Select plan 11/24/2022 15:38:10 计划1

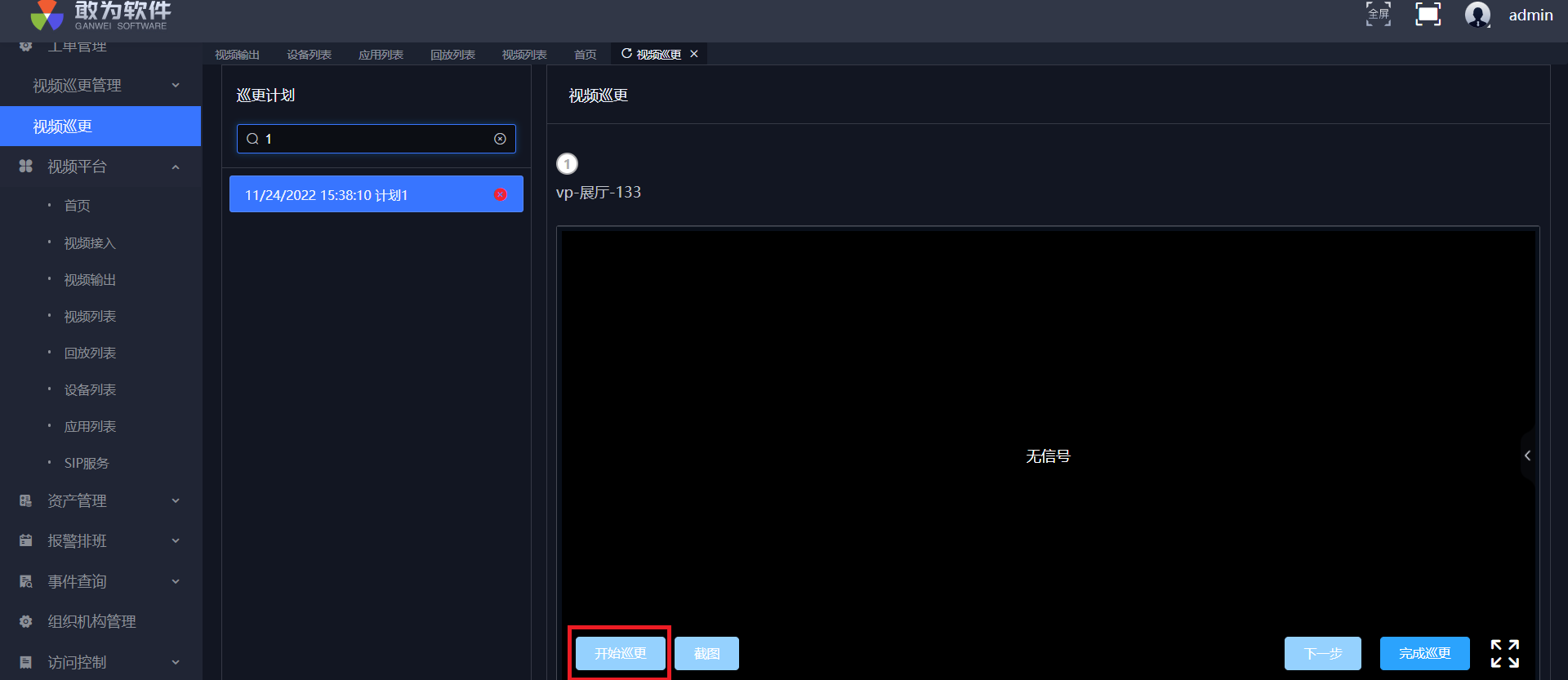[376, 194]
